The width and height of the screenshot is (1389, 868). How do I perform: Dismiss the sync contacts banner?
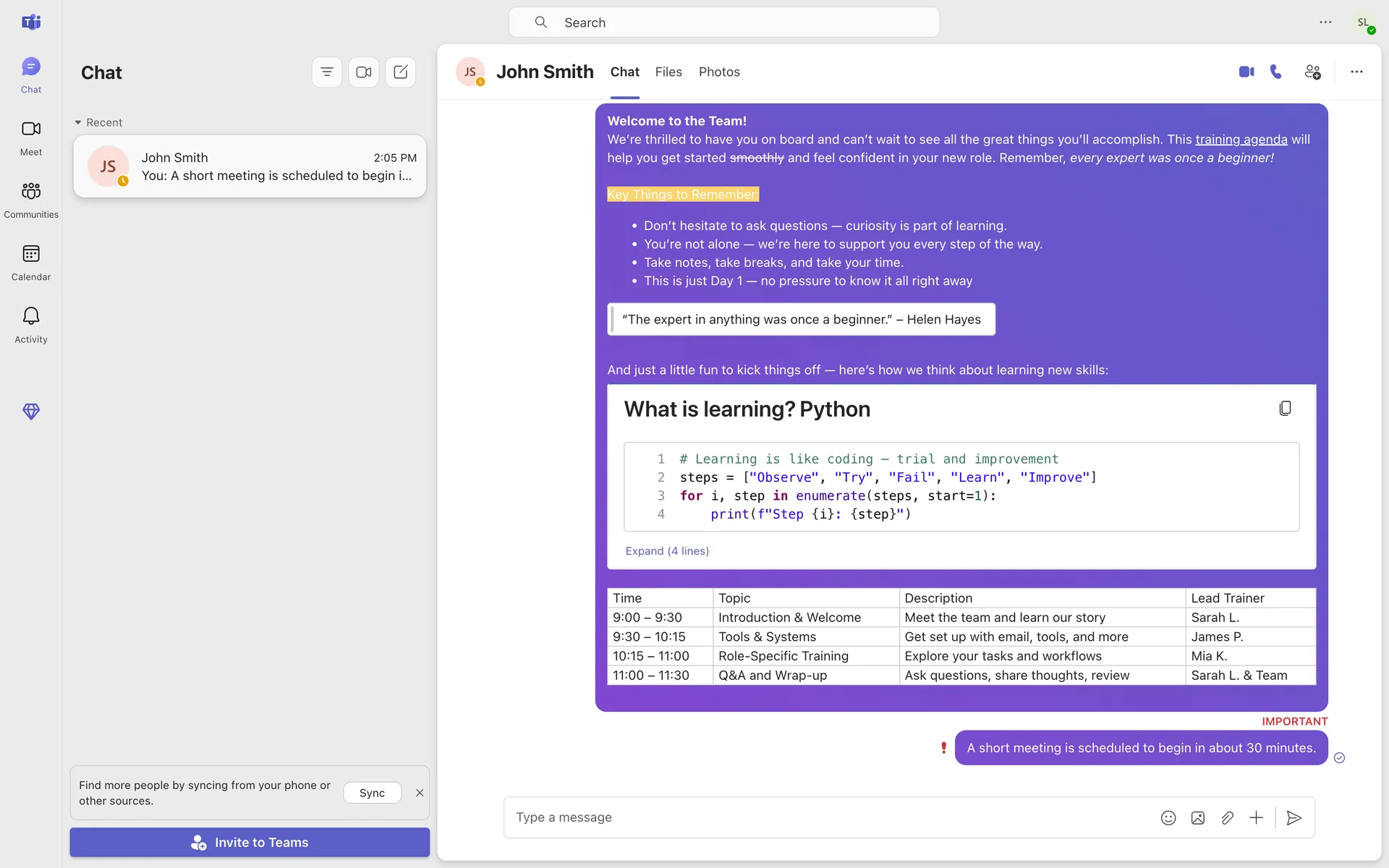pos(420,793)
